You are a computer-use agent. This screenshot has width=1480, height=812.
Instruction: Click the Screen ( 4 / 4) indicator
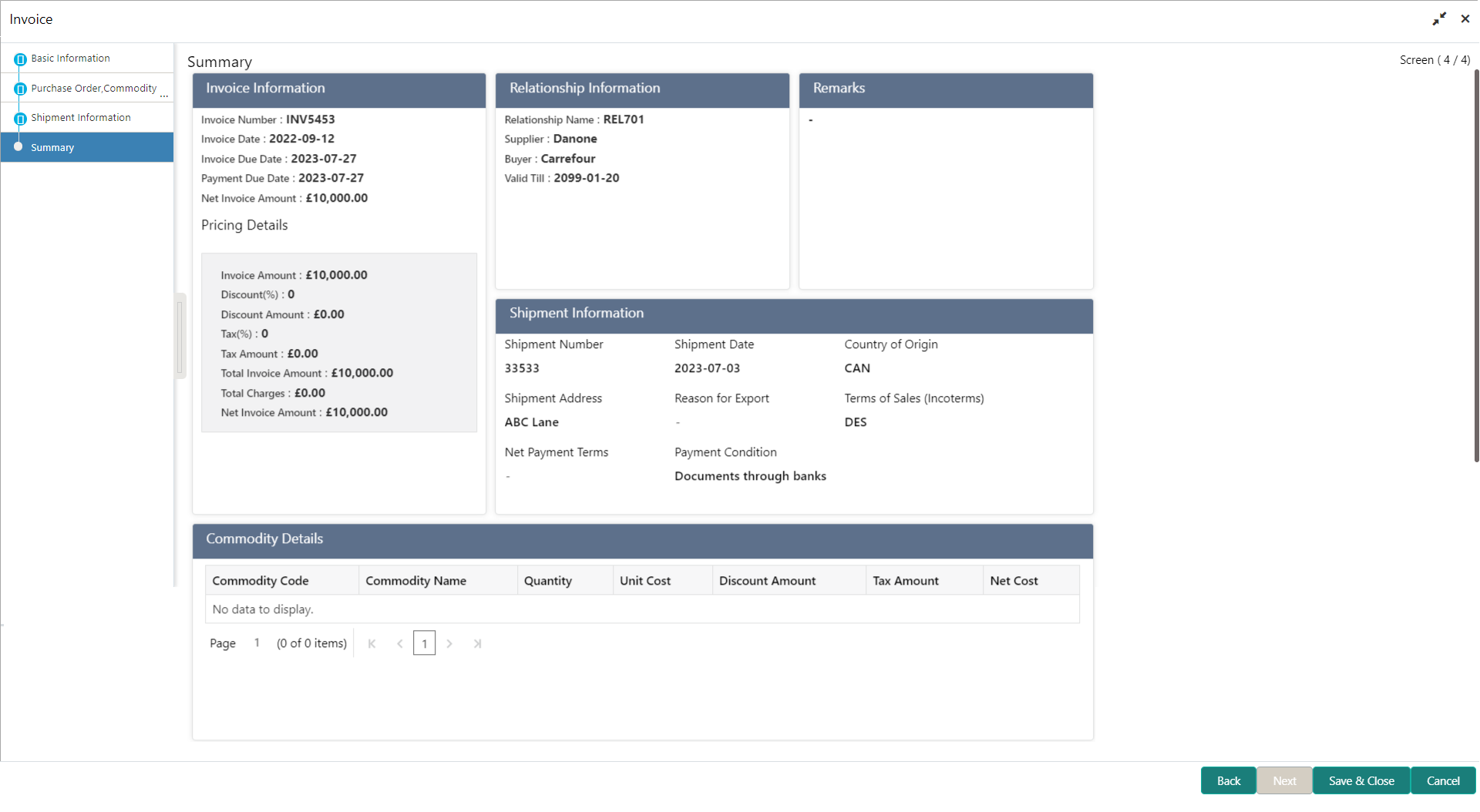[x=1435, y=60]
